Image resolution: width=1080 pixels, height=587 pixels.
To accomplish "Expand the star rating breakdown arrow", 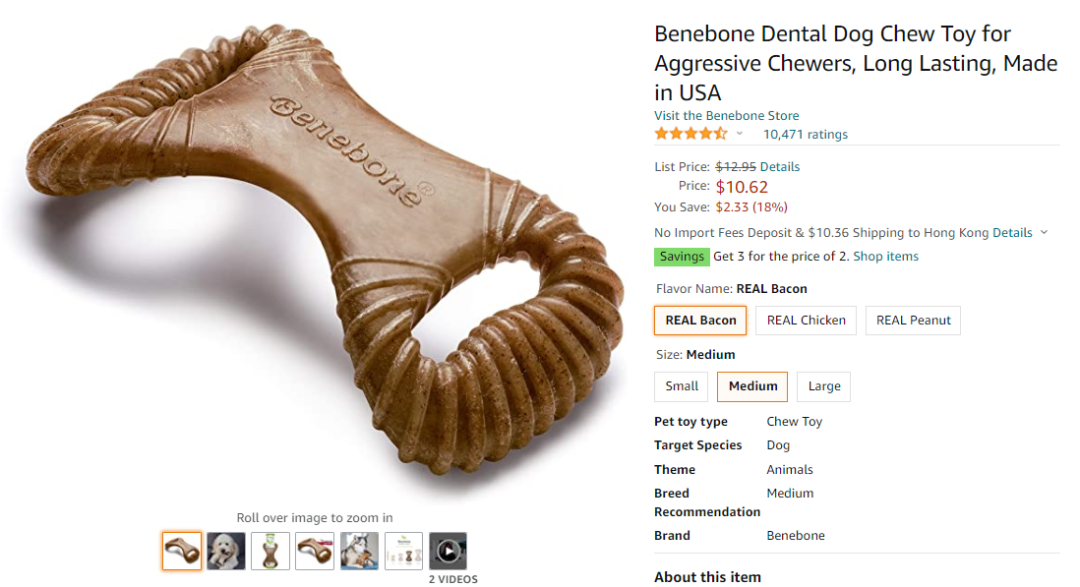I will (x=740, y=134).
